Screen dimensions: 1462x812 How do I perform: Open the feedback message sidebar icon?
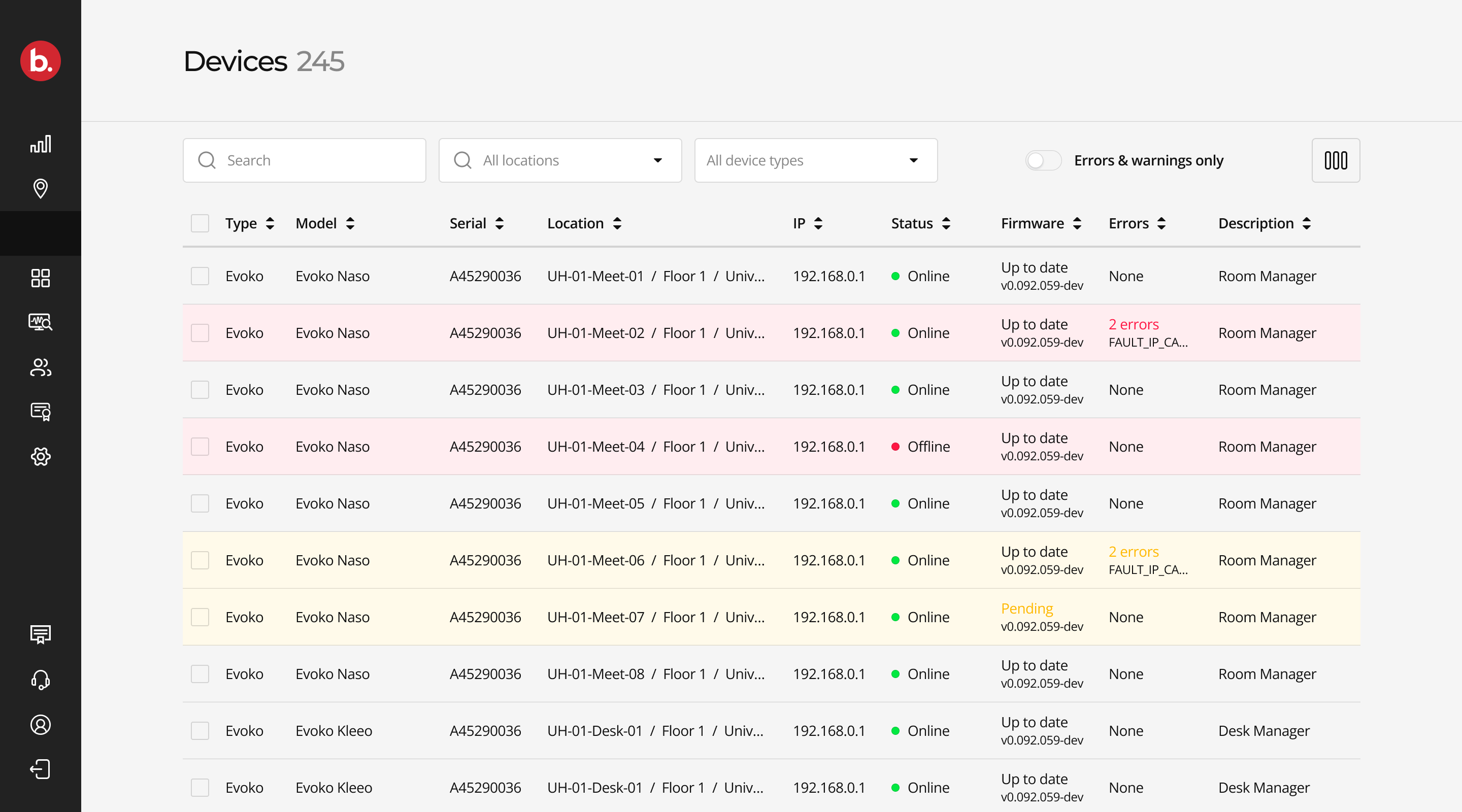(40, 634)
